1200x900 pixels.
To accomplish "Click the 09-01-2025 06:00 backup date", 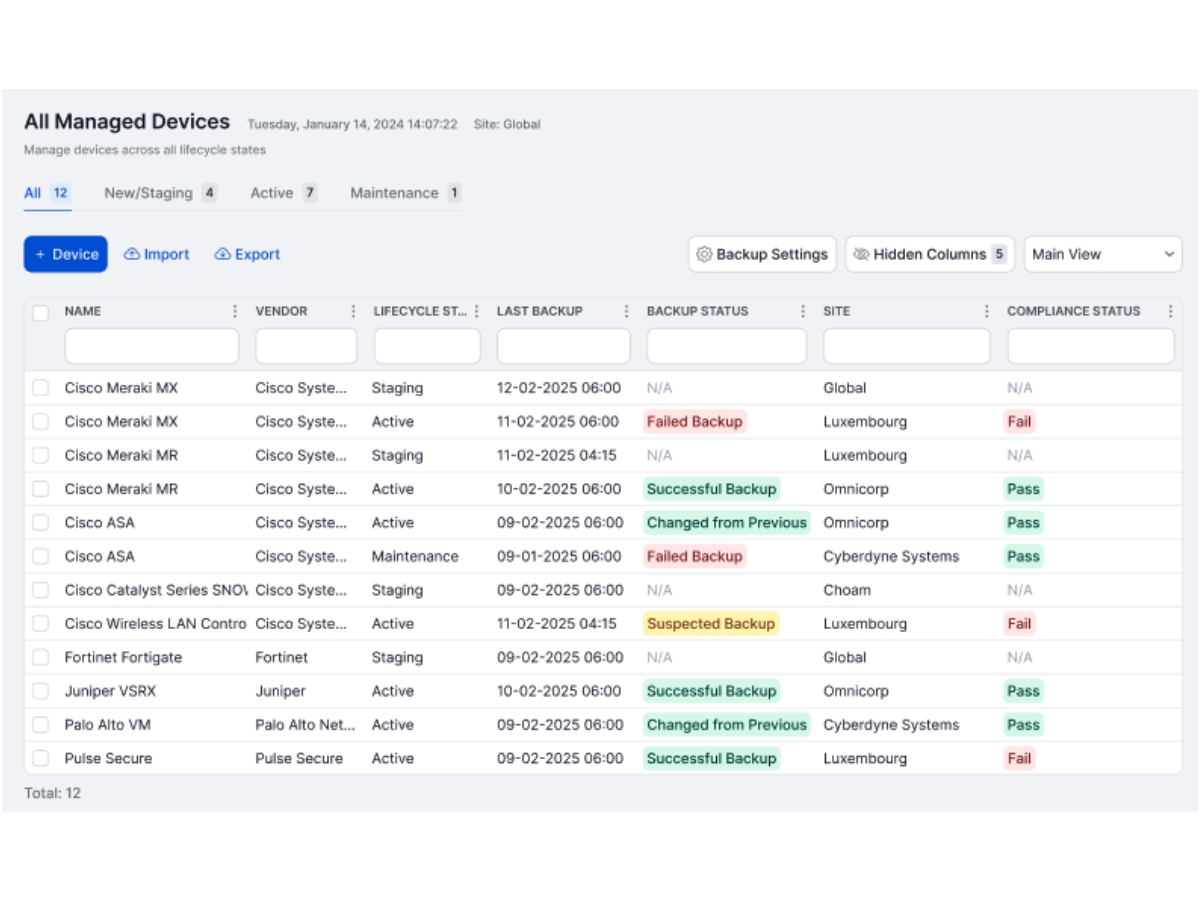I will (559, 556).
